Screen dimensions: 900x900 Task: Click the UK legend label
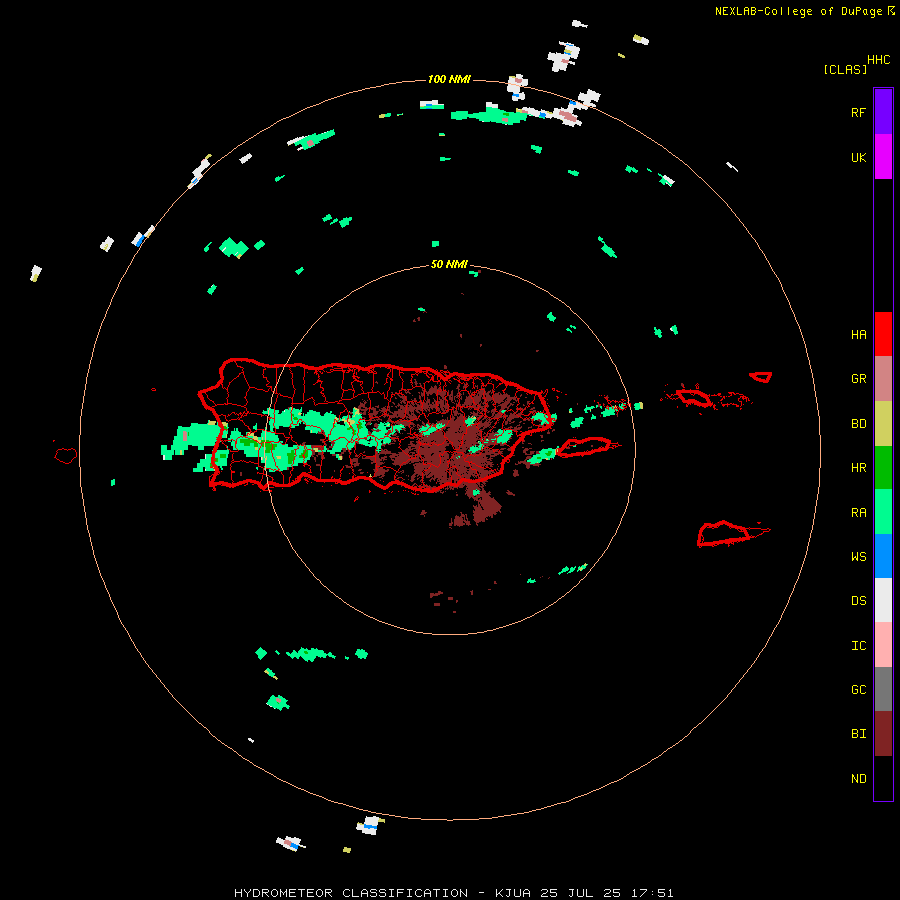(858, 157)
